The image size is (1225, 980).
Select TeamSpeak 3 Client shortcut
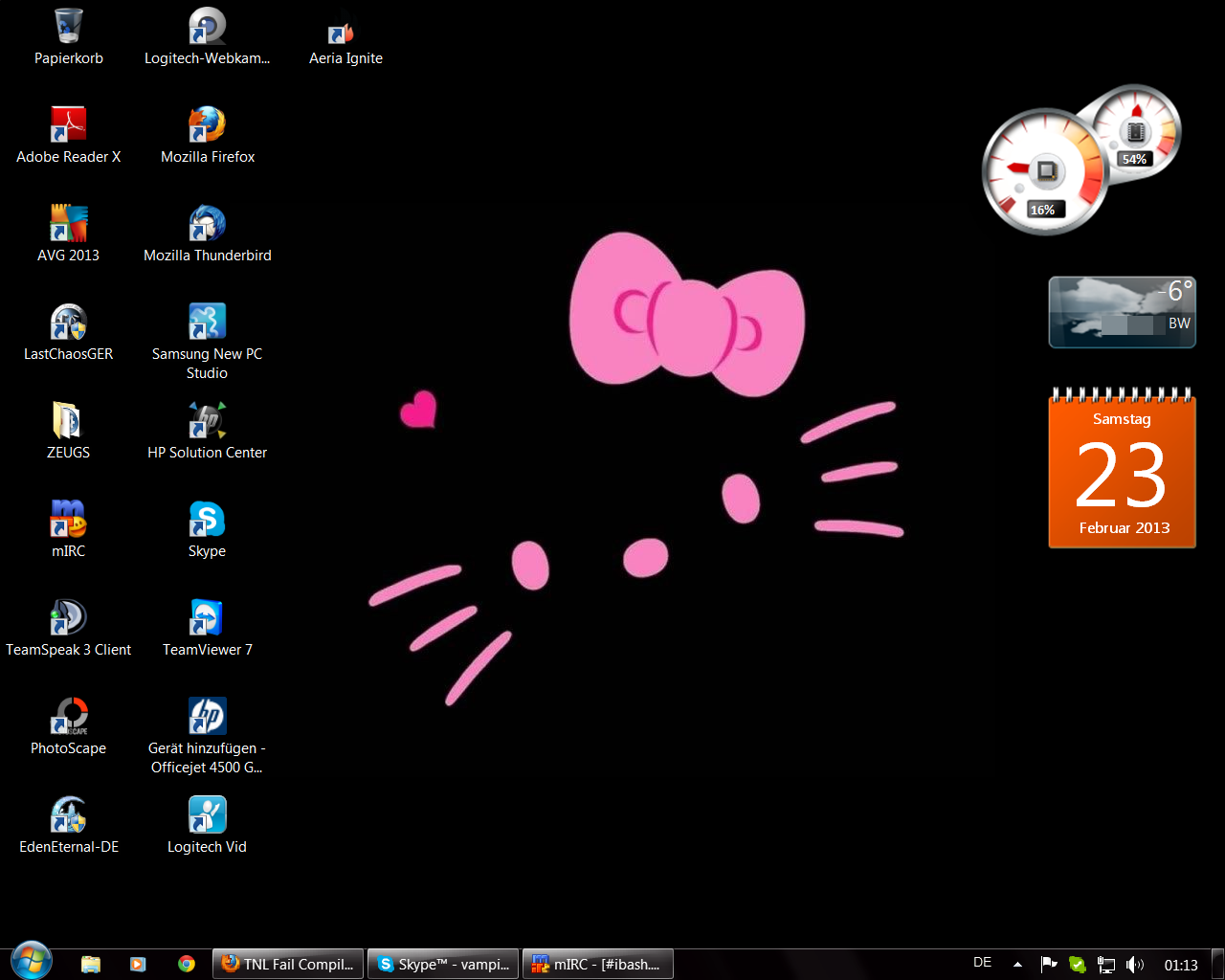(69, 628)
